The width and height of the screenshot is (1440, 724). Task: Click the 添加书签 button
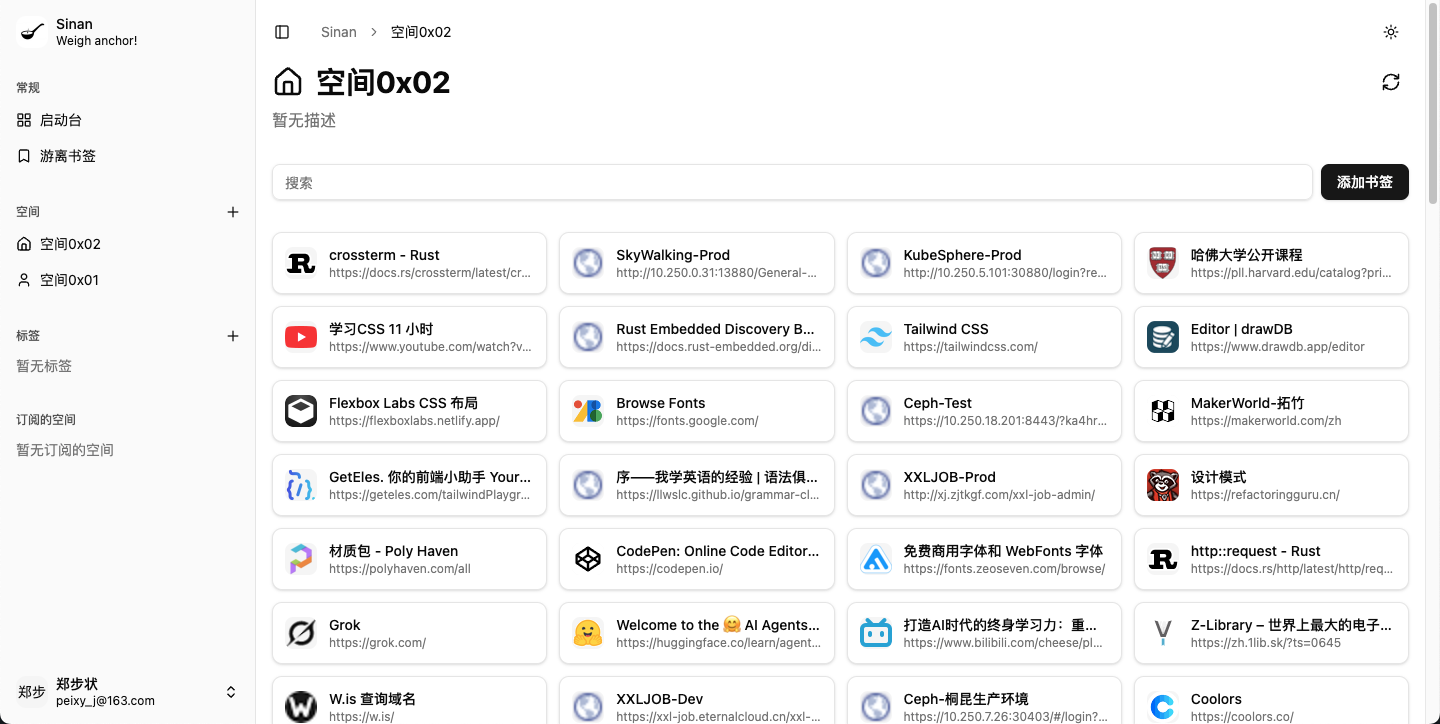1365,182
